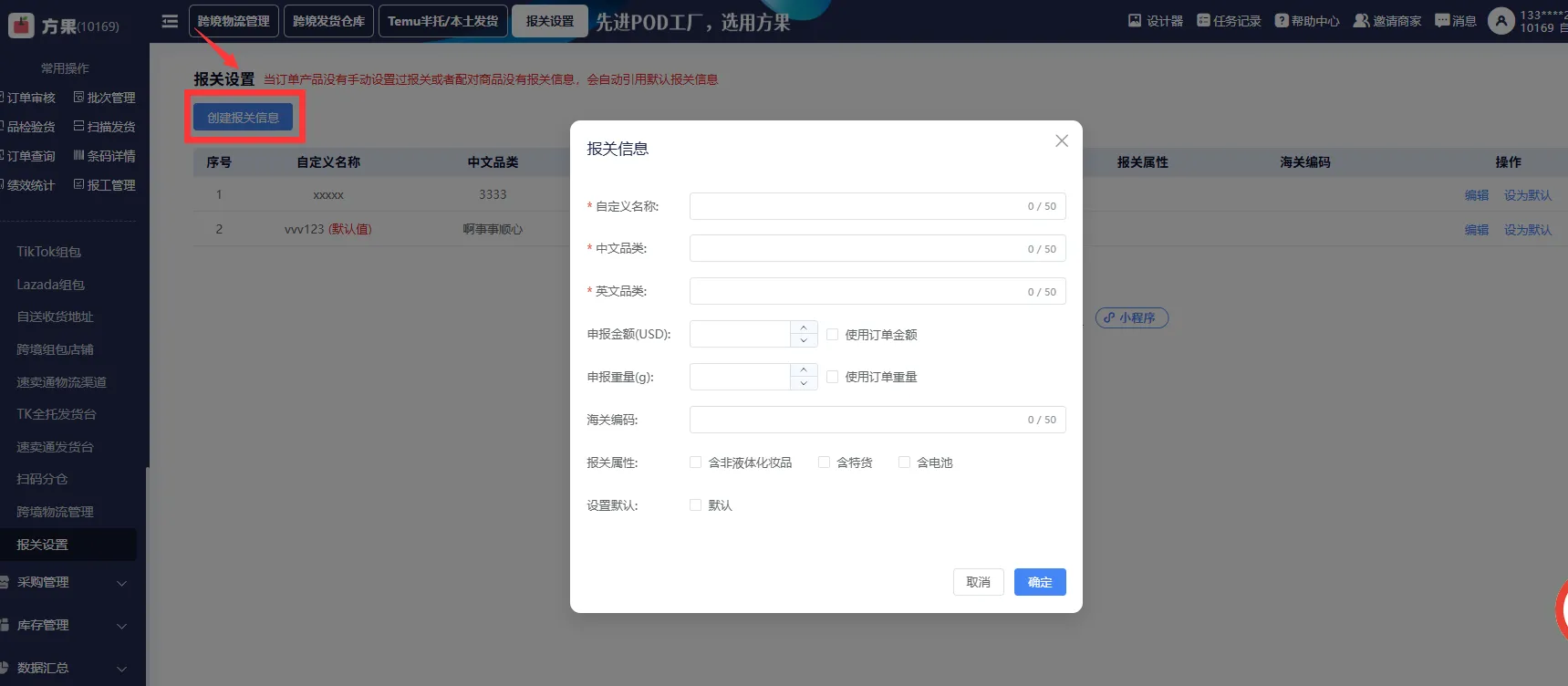Enable 使用订单重量 checkbox

coord(832,377)
